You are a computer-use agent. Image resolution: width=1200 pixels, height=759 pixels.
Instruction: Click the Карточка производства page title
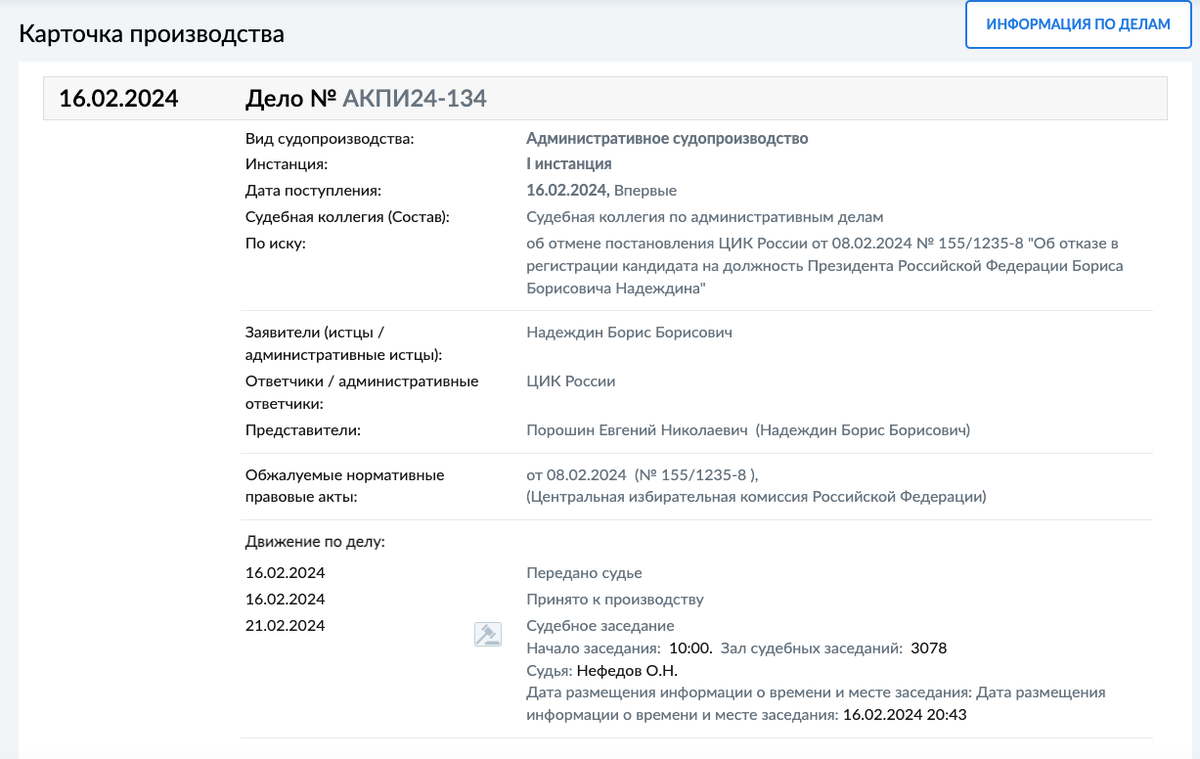click(151, 33)
